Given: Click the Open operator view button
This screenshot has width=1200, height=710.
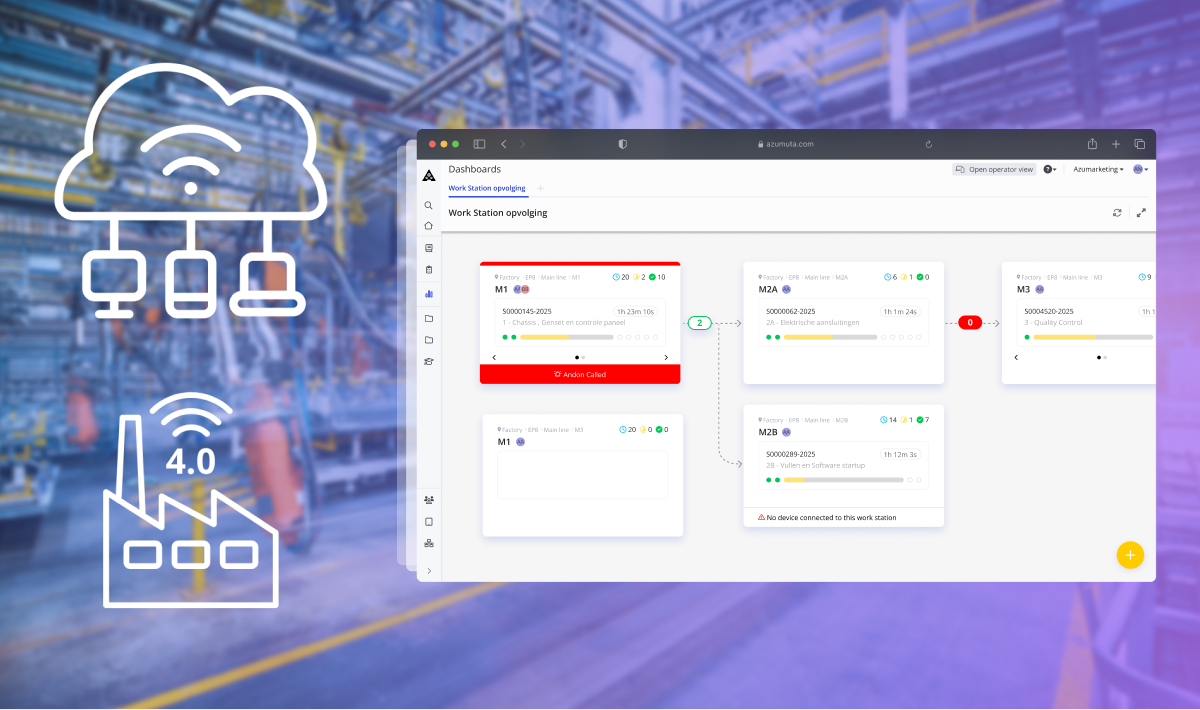Looking at the screenshot, I should [993, 169].
